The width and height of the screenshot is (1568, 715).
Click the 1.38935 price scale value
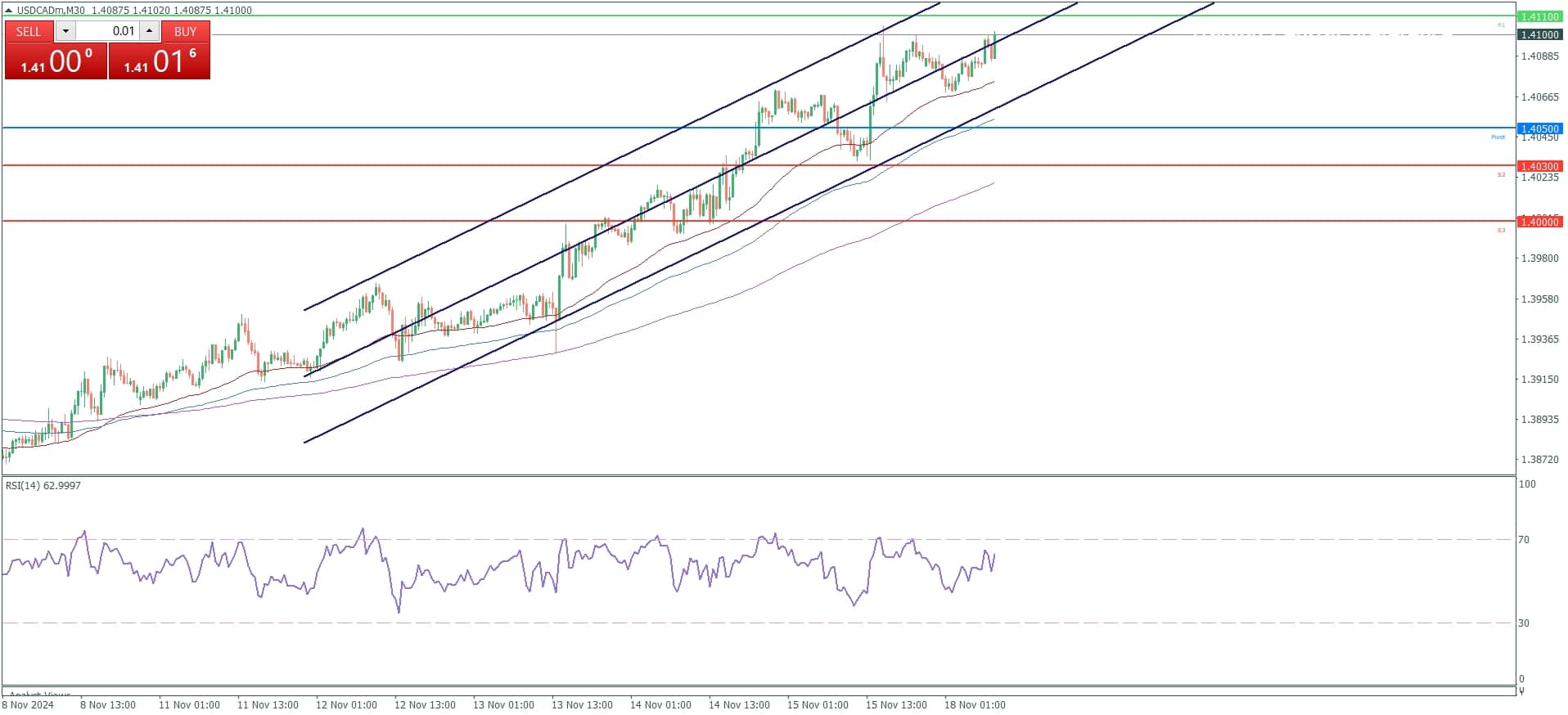click(x=1539, y=419)
